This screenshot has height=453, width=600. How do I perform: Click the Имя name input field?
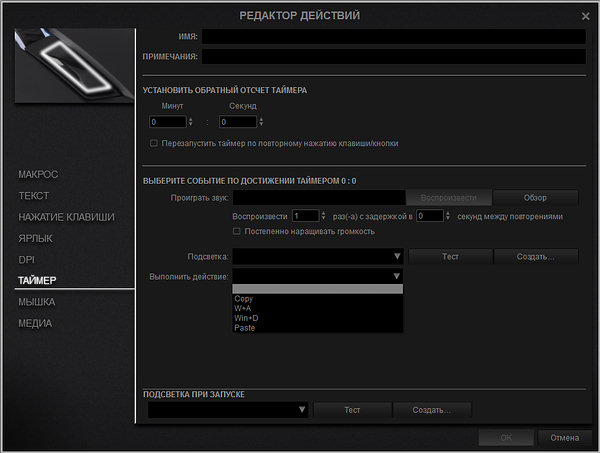[x=393, y=36]
